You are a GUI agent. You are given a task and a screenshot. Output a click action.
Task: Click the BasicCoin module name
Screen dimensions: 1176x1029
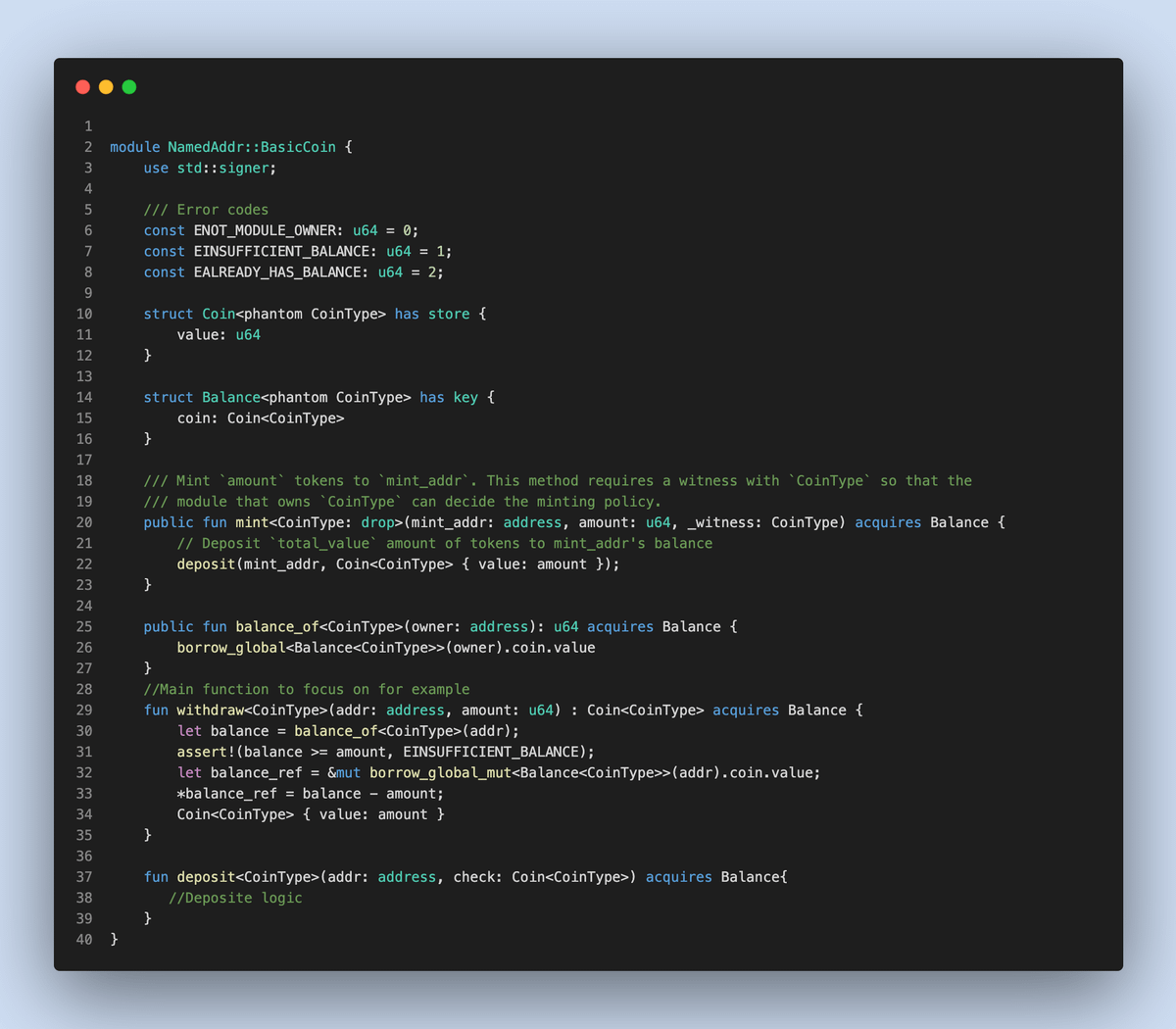pyautogui.click(x=298, y=147)
